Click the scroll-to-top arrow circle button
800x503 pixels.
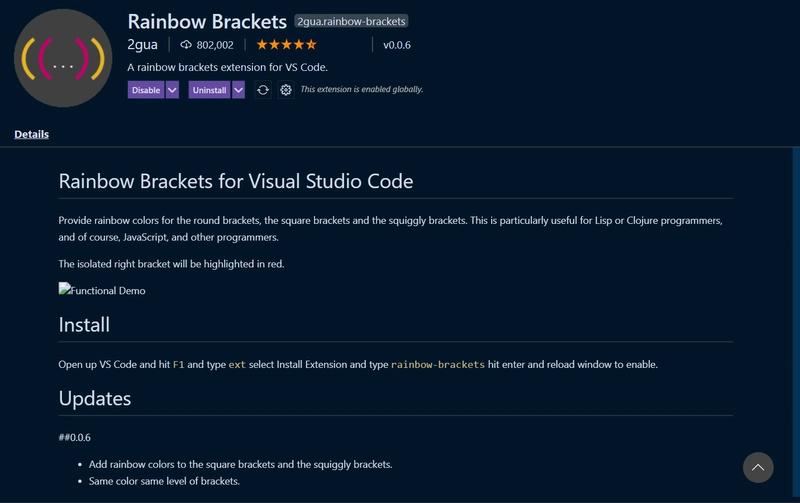point(758,467)
